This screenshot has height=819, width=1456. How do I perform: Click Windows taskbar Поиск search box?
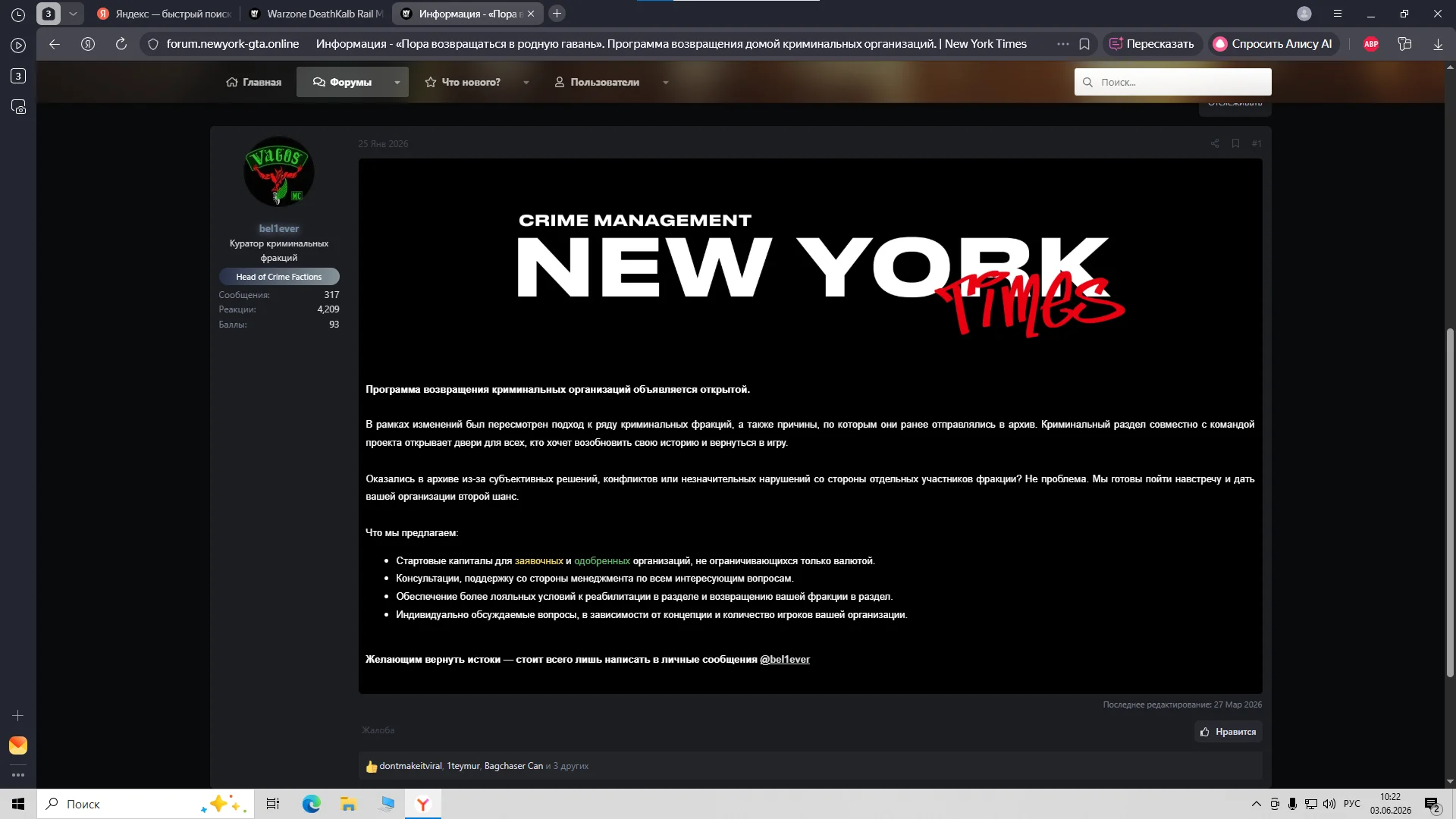point(146,804)
